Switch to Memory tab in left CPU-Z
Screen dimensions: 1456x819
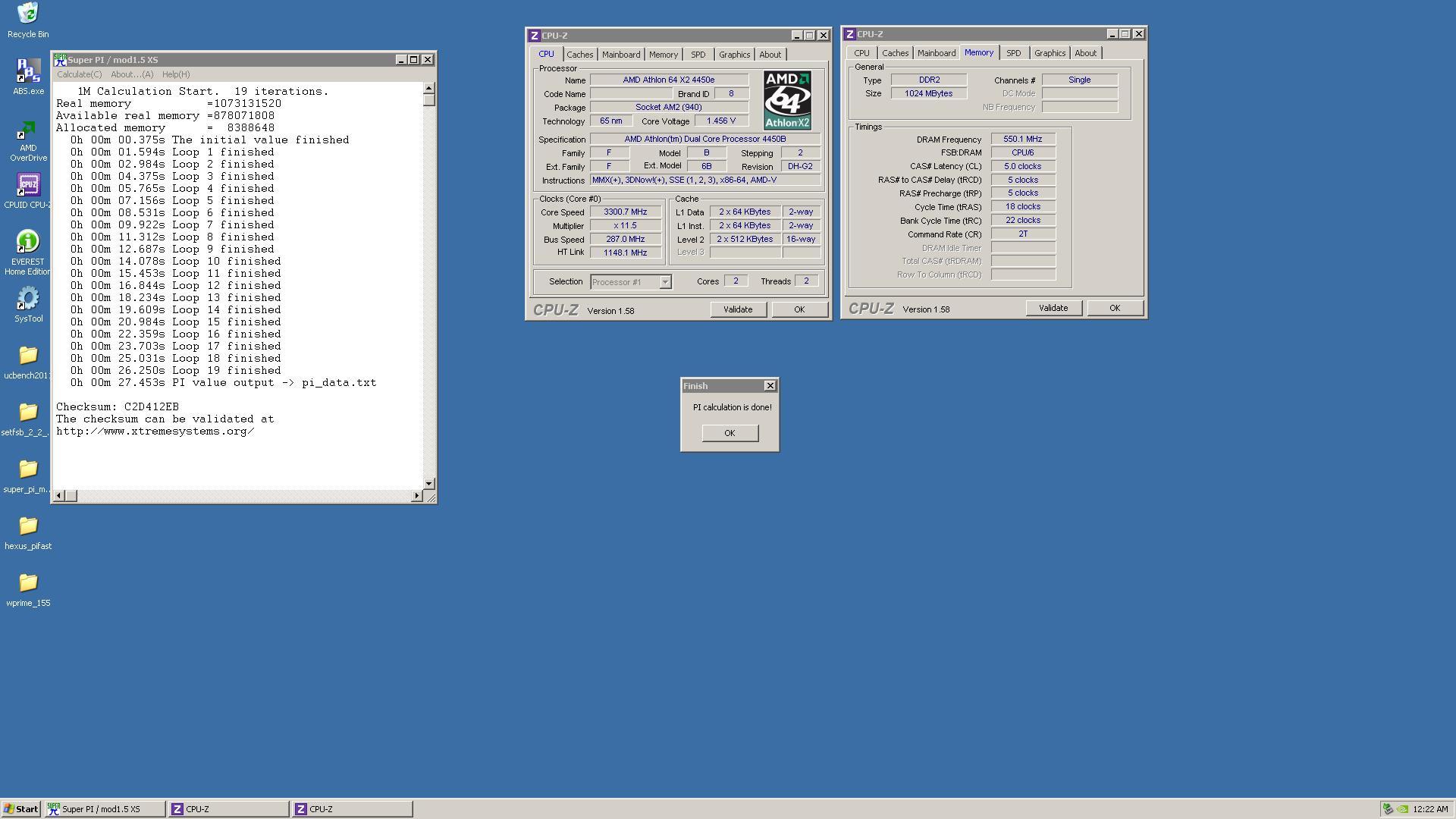(664, 55)
